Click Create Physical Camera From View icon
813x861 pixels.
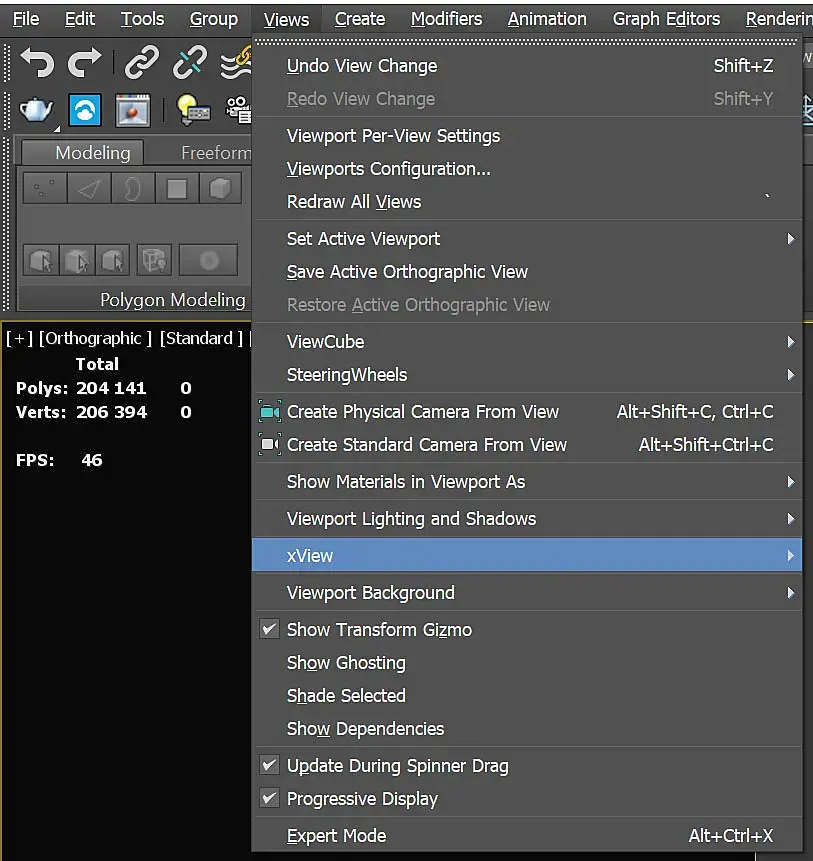click(270, 412)
